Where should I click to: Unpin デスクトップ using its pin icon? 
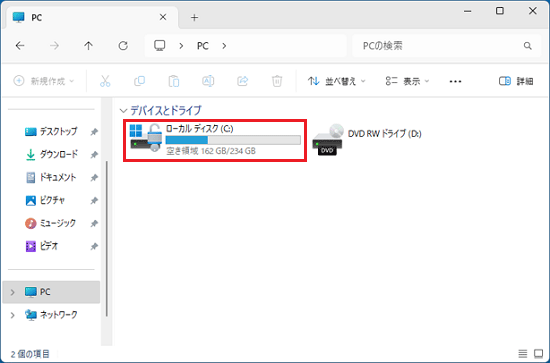click(x=94, y=132)
